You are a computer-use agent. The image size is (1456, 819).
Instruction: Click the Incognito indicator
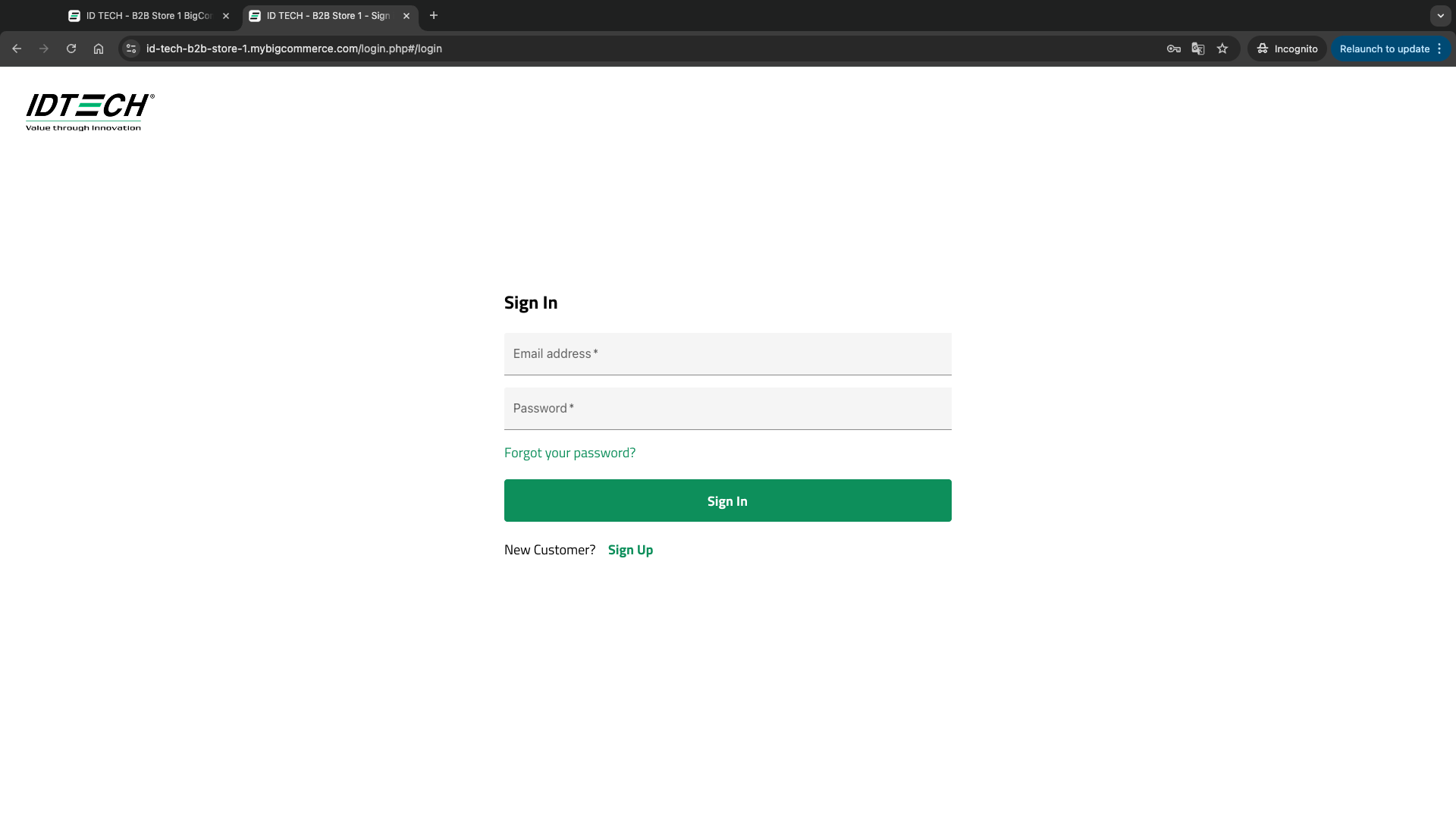1287,49
